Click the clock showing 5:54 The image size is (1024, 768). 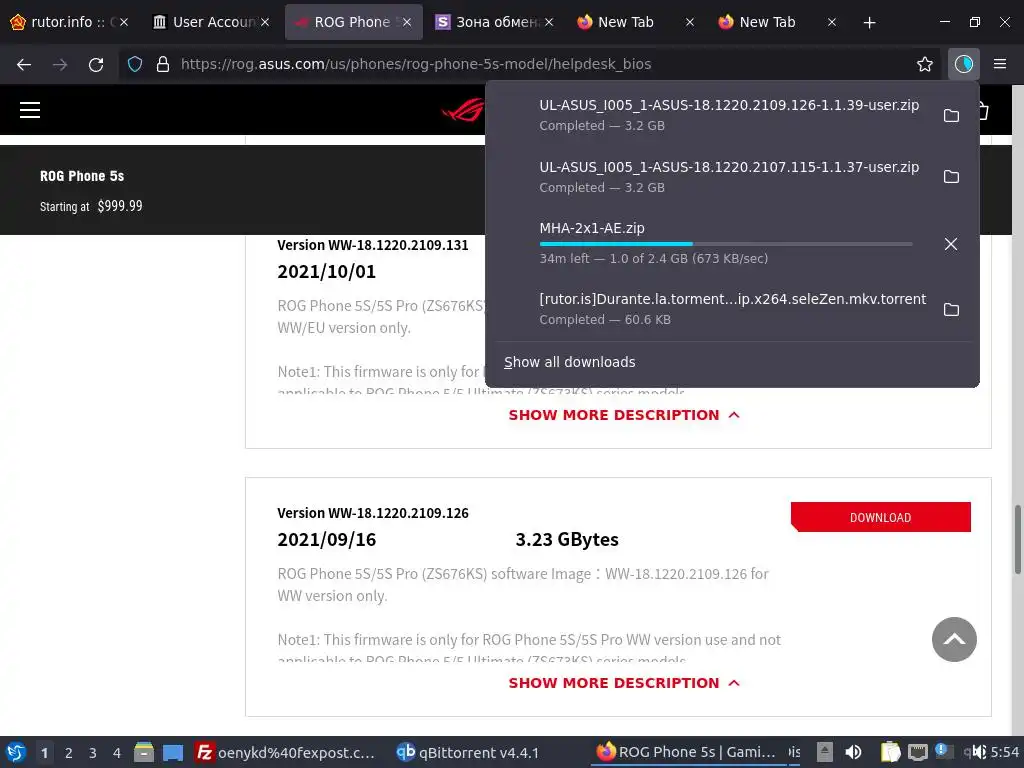(x=1004, y=752)
